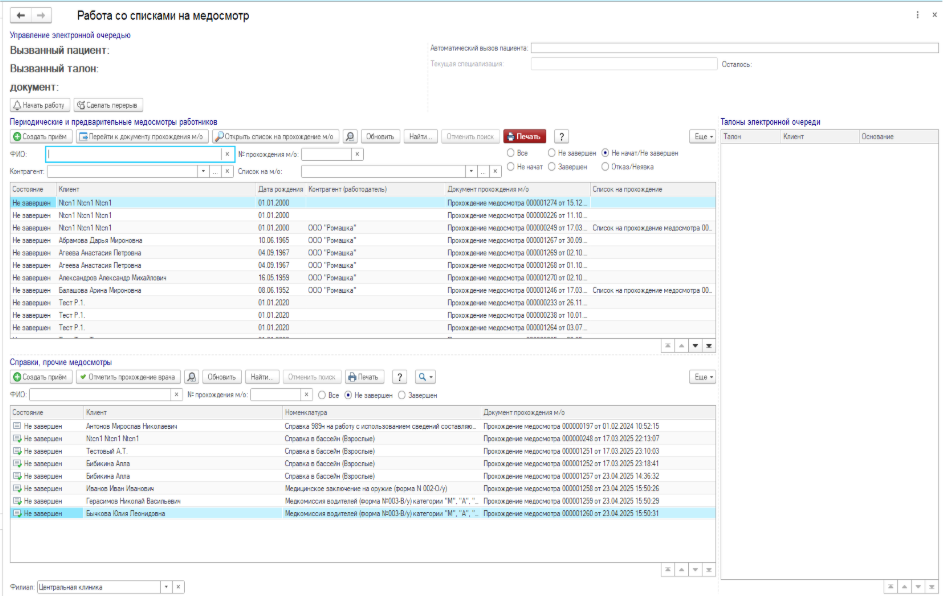Clear the ФИО field using its X icon
Viewport: 945px width, 596px height.
point(227,154)
